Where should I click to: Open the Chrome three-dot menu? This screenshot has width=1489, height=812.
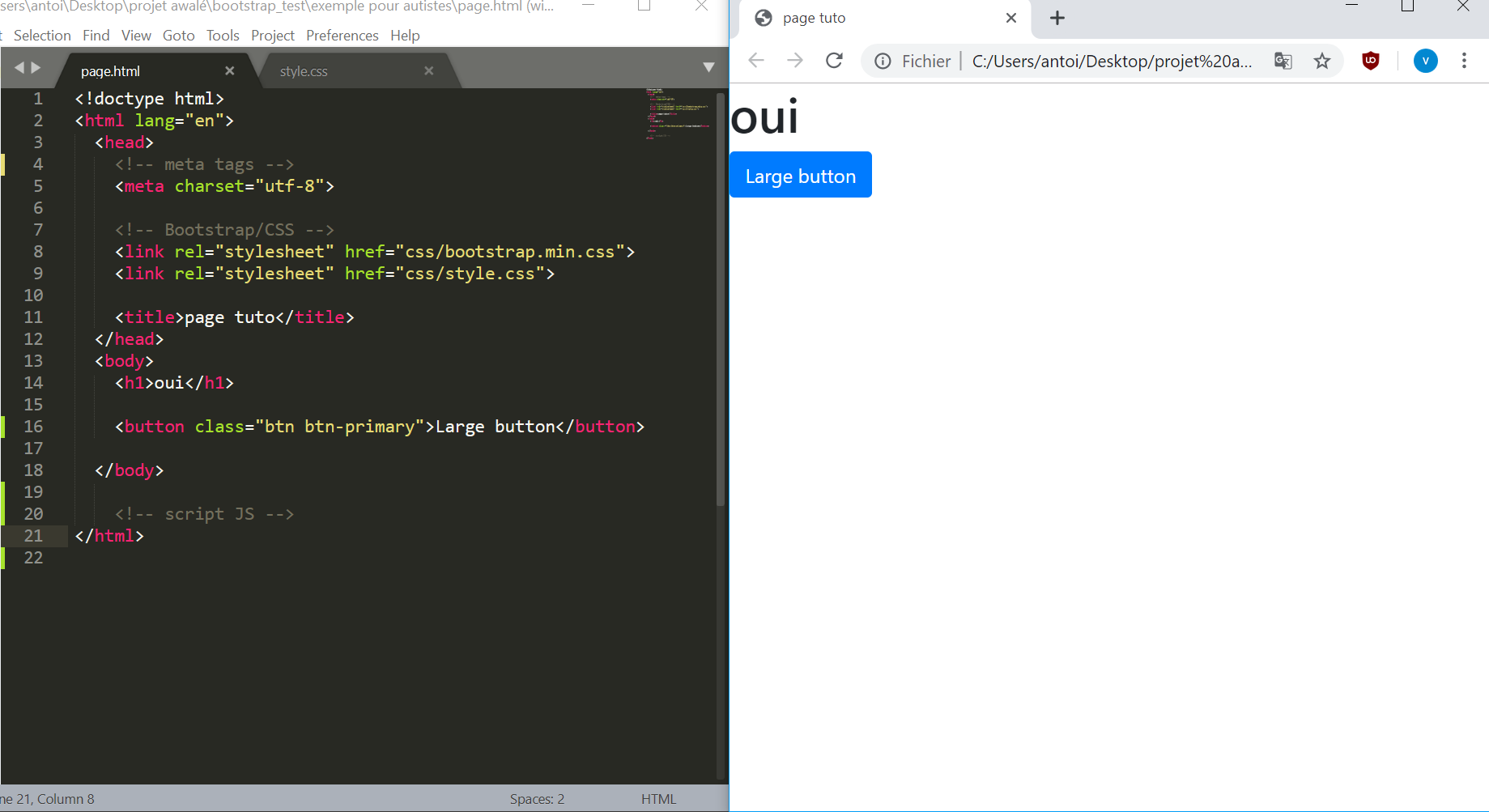tap(1464, 61)
